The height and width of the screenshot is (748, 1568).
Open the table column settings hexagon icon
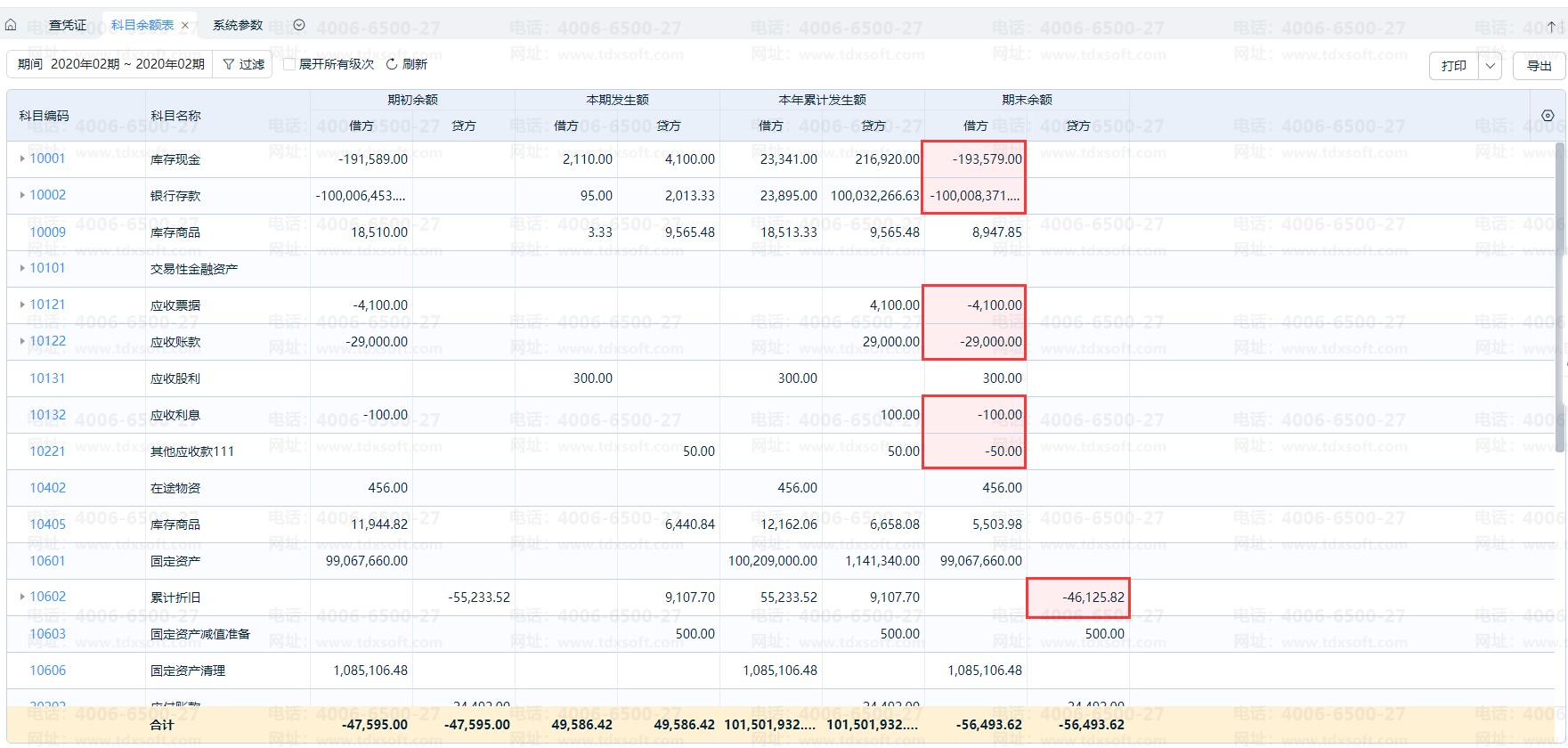tap(1548, 116)
